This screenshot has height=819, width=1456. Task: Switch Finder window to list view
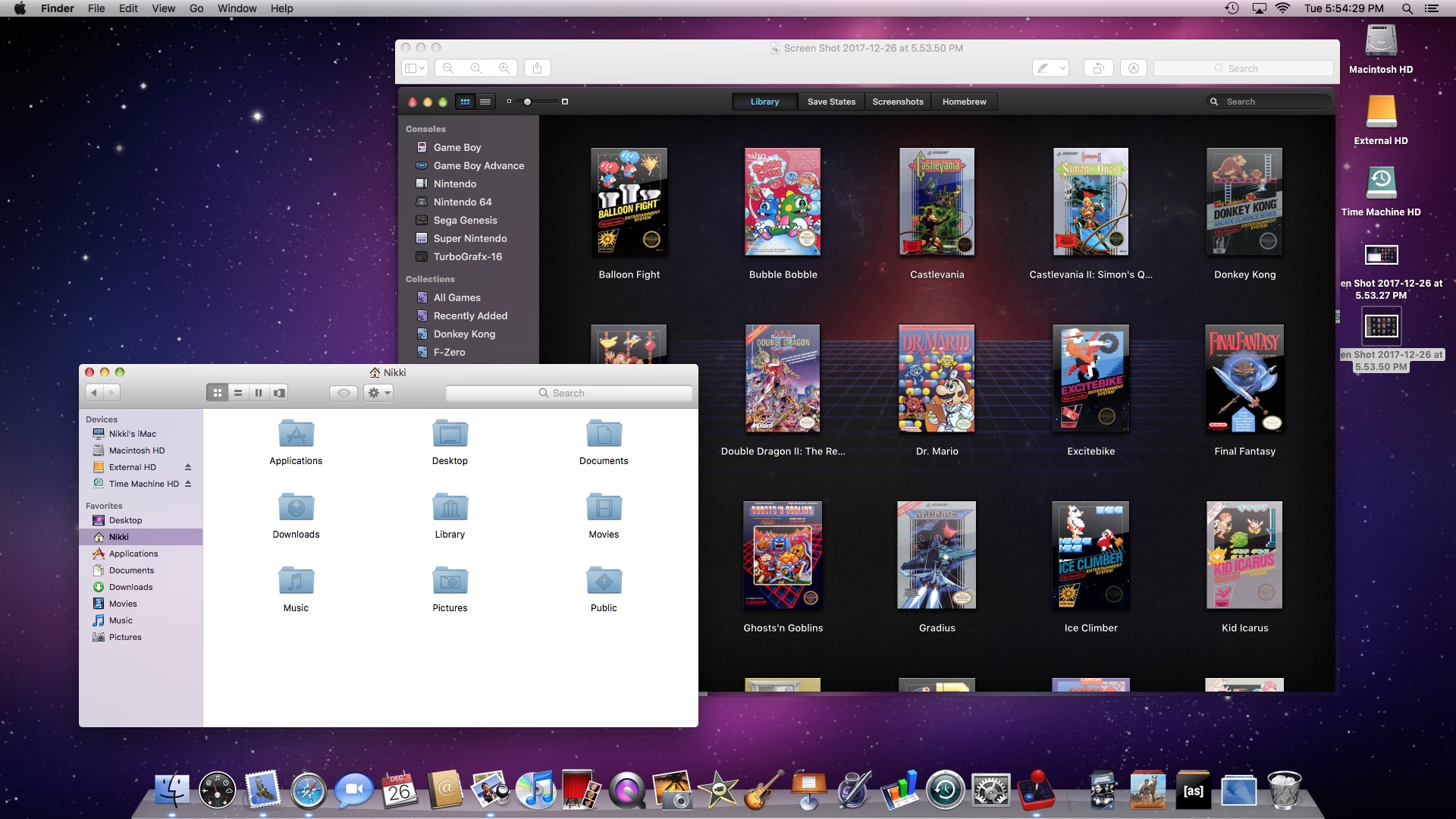coord(238,393)
